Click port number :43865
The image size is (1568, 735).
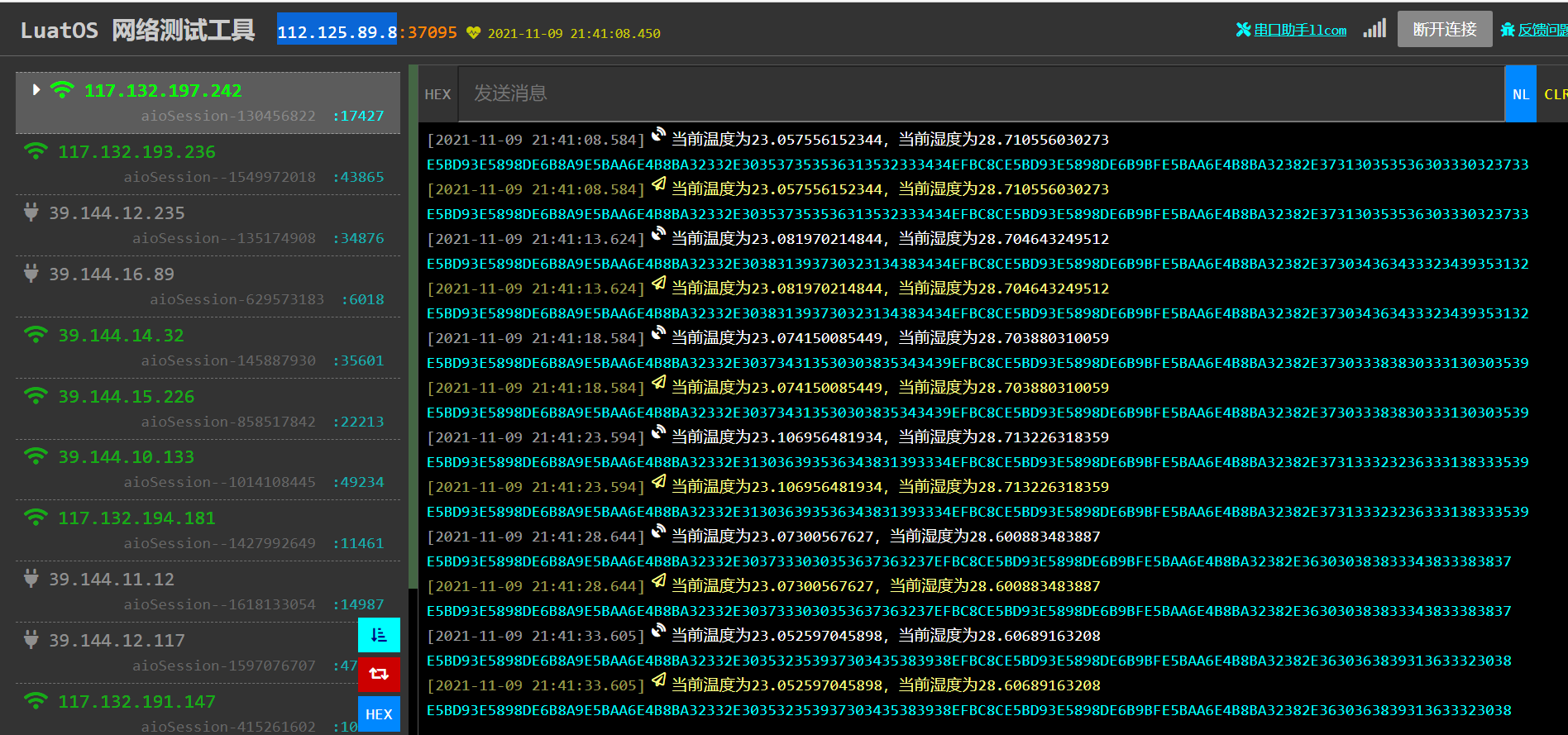click(358, 177)
